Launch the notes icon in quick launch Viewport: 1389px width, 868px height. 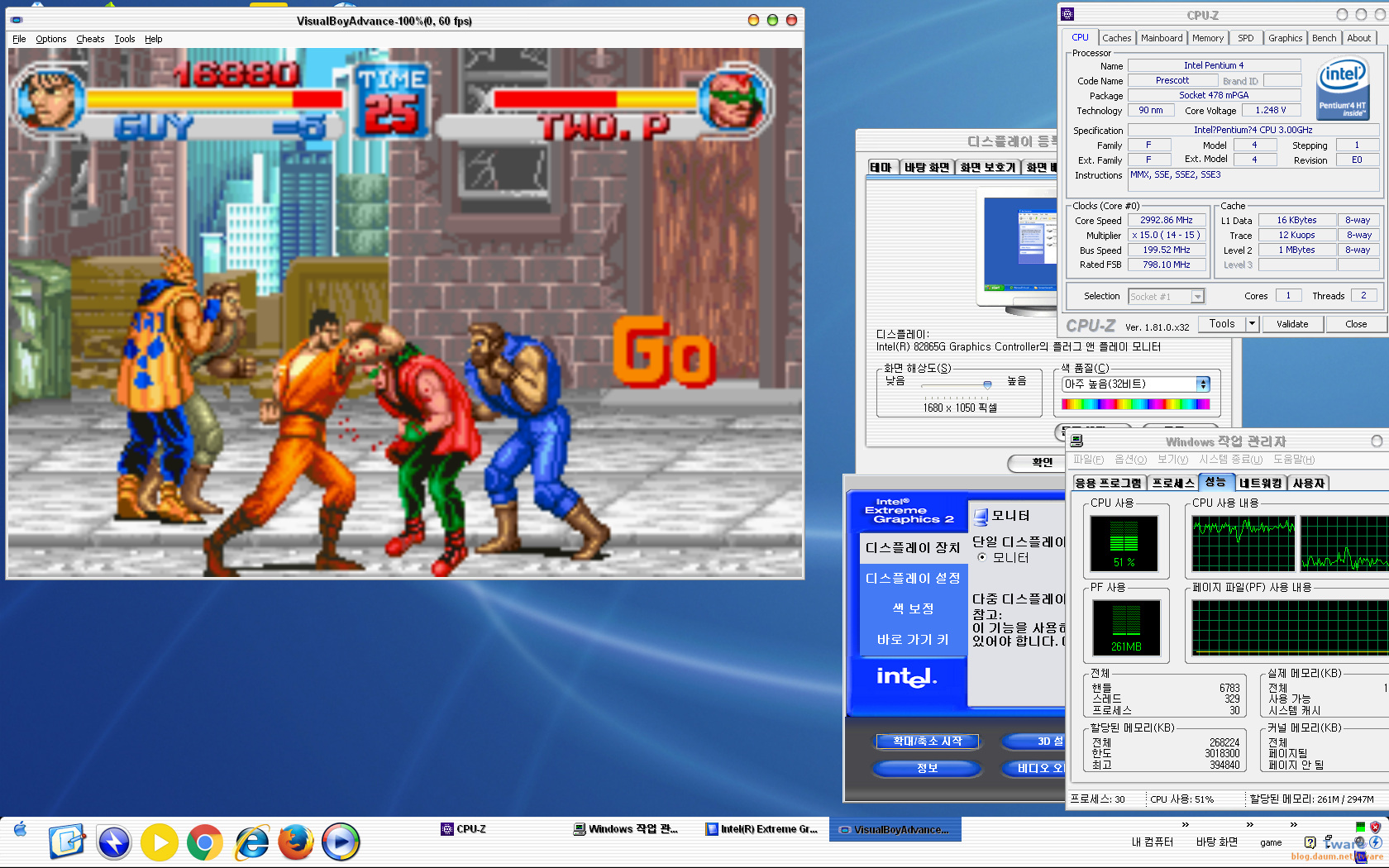(x=67, y=842)
